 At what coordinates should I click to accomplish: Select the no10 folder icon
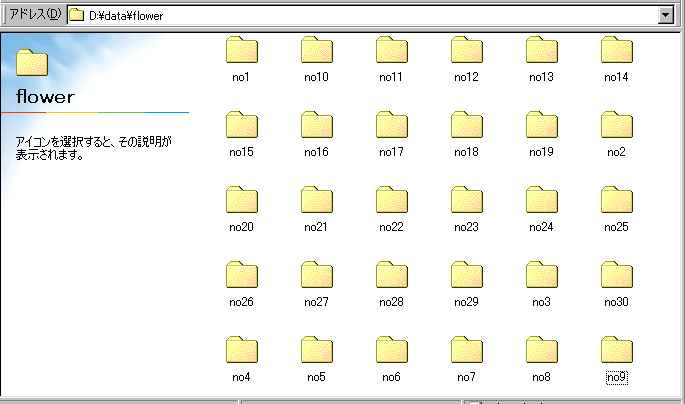click(x=317, y=50)
